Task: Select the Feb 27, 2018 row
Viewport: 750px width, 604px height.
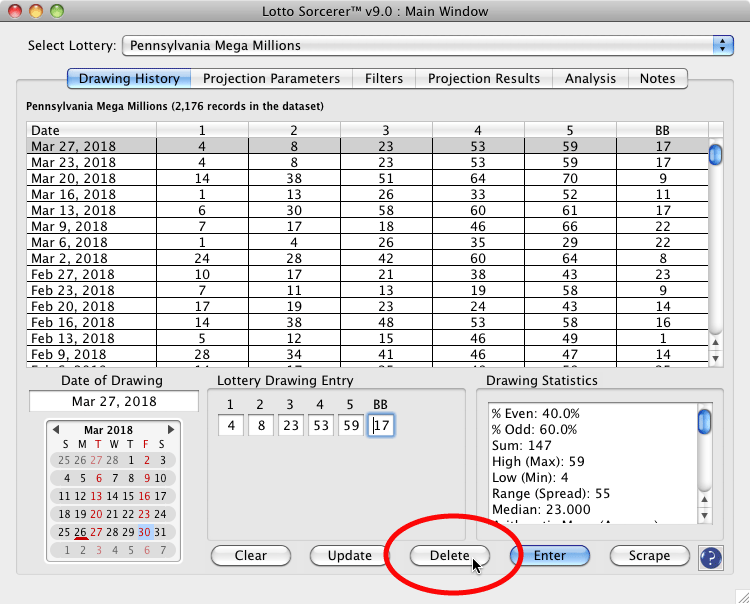Action: (367, 274)
